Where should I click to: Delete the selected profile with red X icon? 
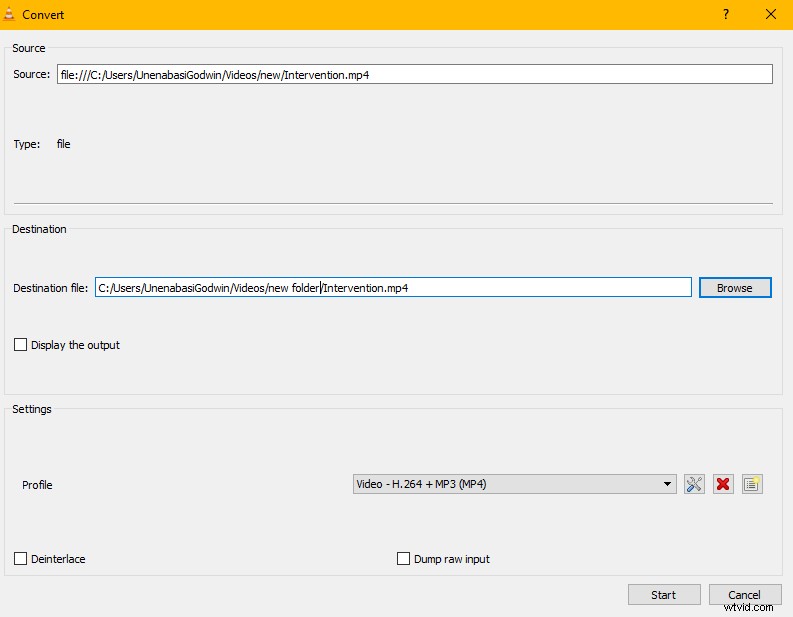(723, 484)
